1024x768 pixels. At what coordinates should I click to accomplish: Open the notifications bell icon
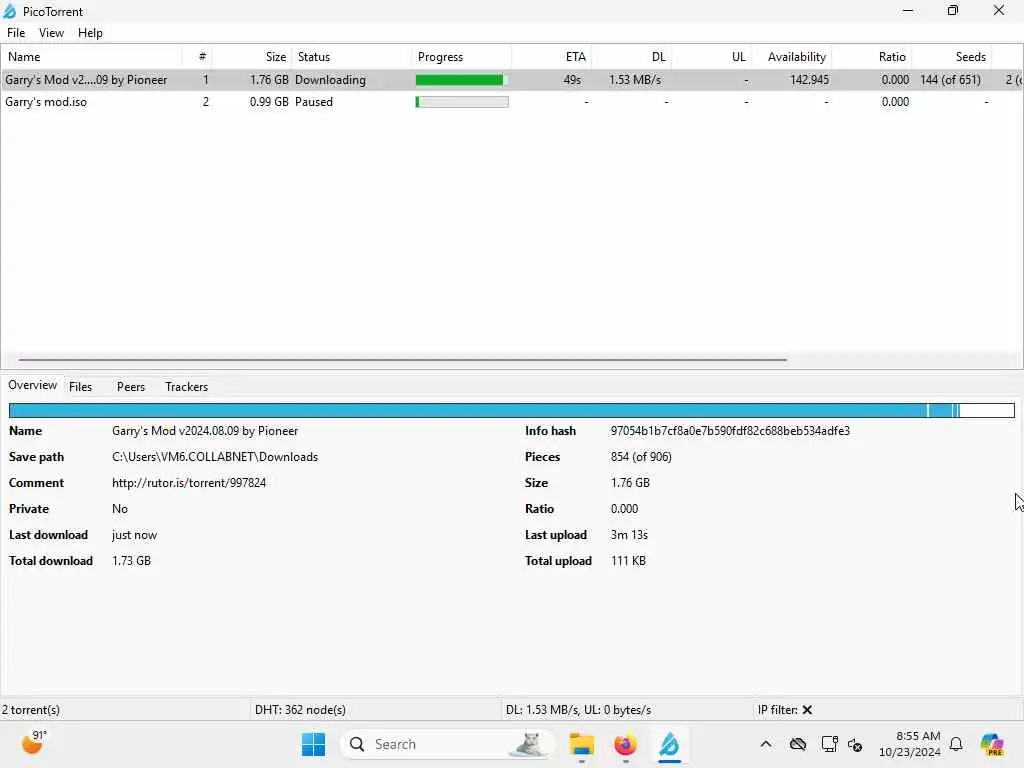[x=956, y=744]
